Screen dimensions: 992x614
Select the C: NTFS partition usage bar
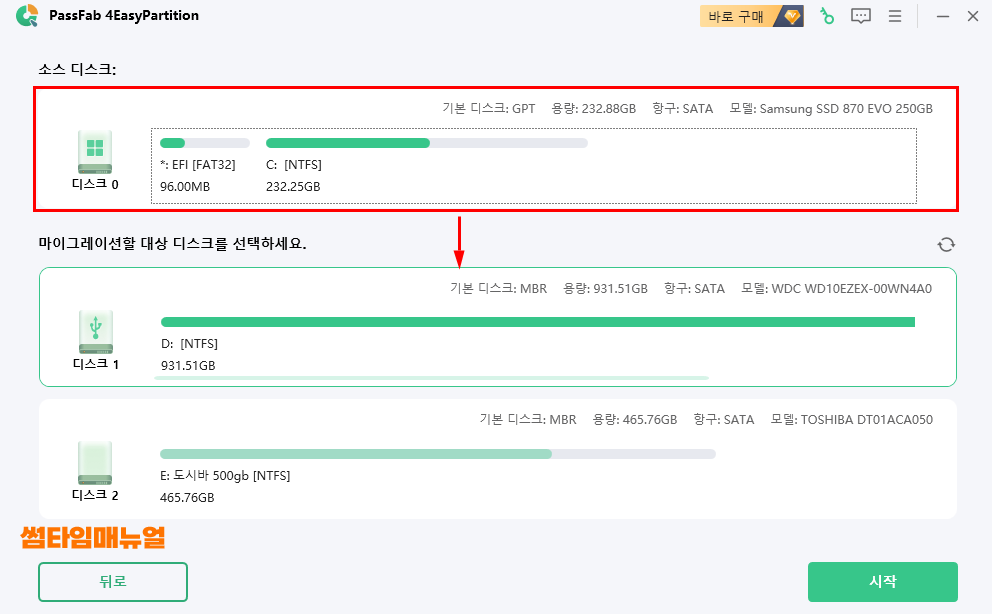point(427,143)
